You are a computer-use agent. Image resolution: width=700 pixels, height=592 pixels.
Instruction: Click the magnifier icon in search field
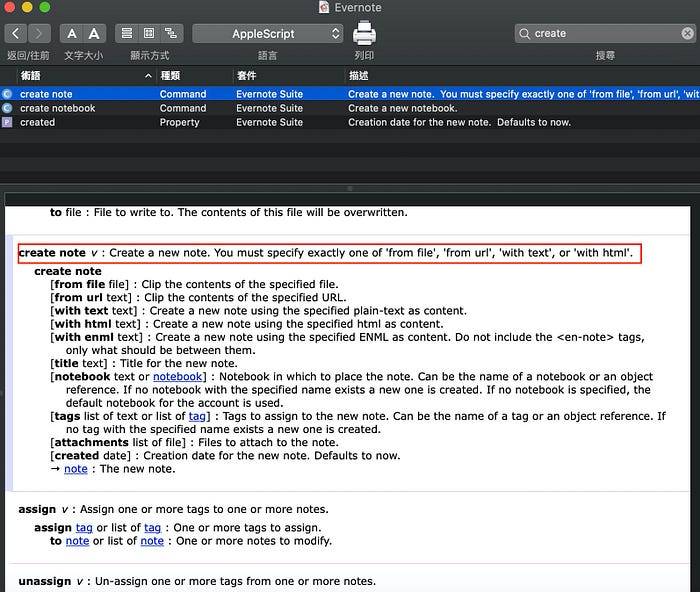click(x=525, y=33)
